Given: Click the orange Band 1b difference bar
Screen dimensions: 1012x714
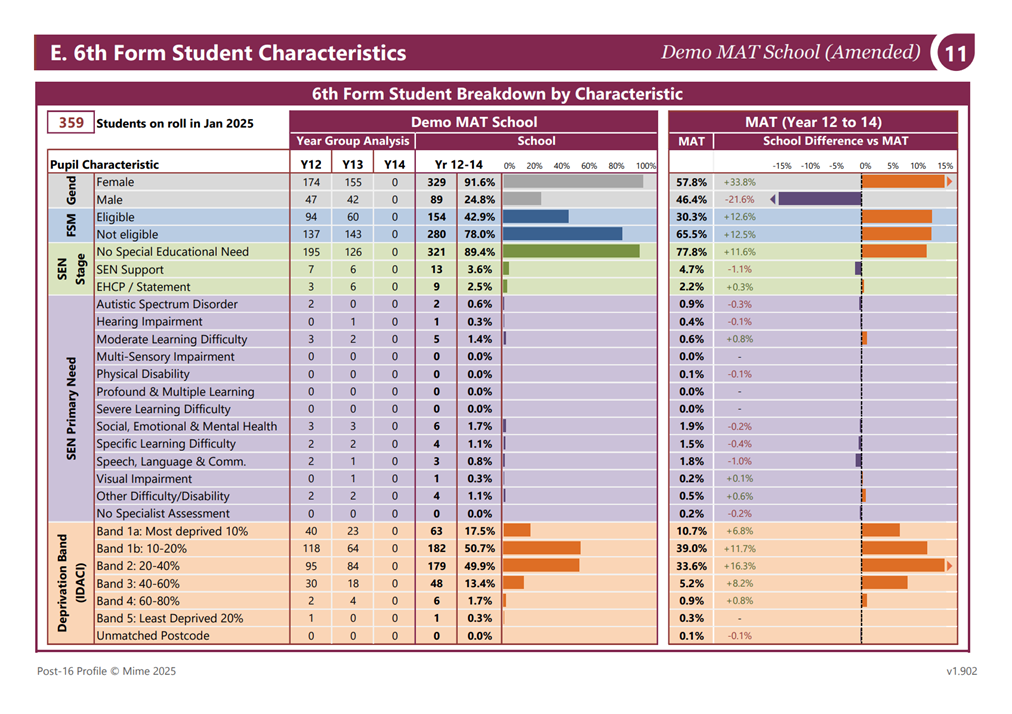Looking at the screenshot, I should pos(895,548).
